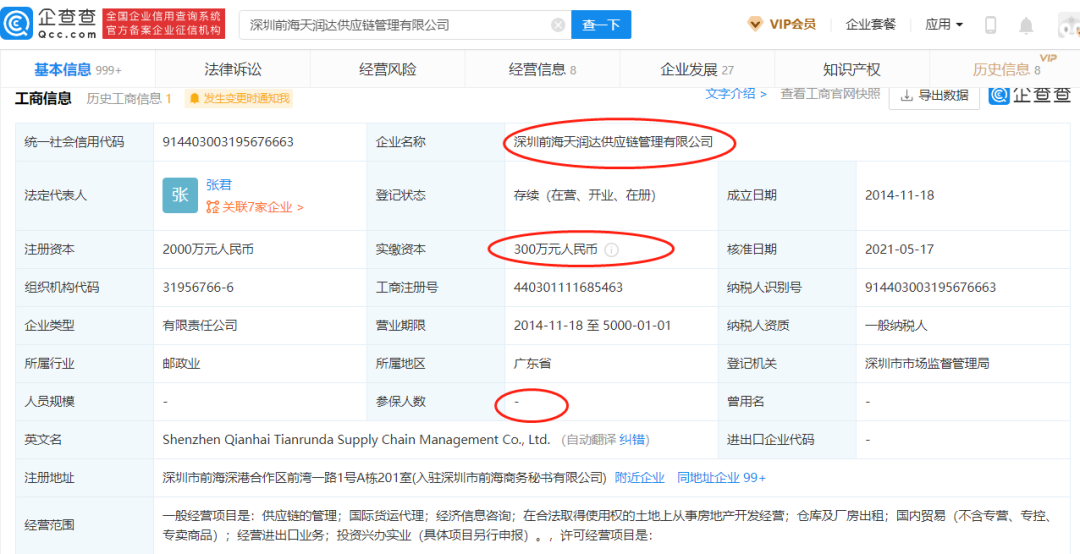Viewport: 1080px width, 554px height.
Task: Open notifications bell icon
Action: 1026,25
